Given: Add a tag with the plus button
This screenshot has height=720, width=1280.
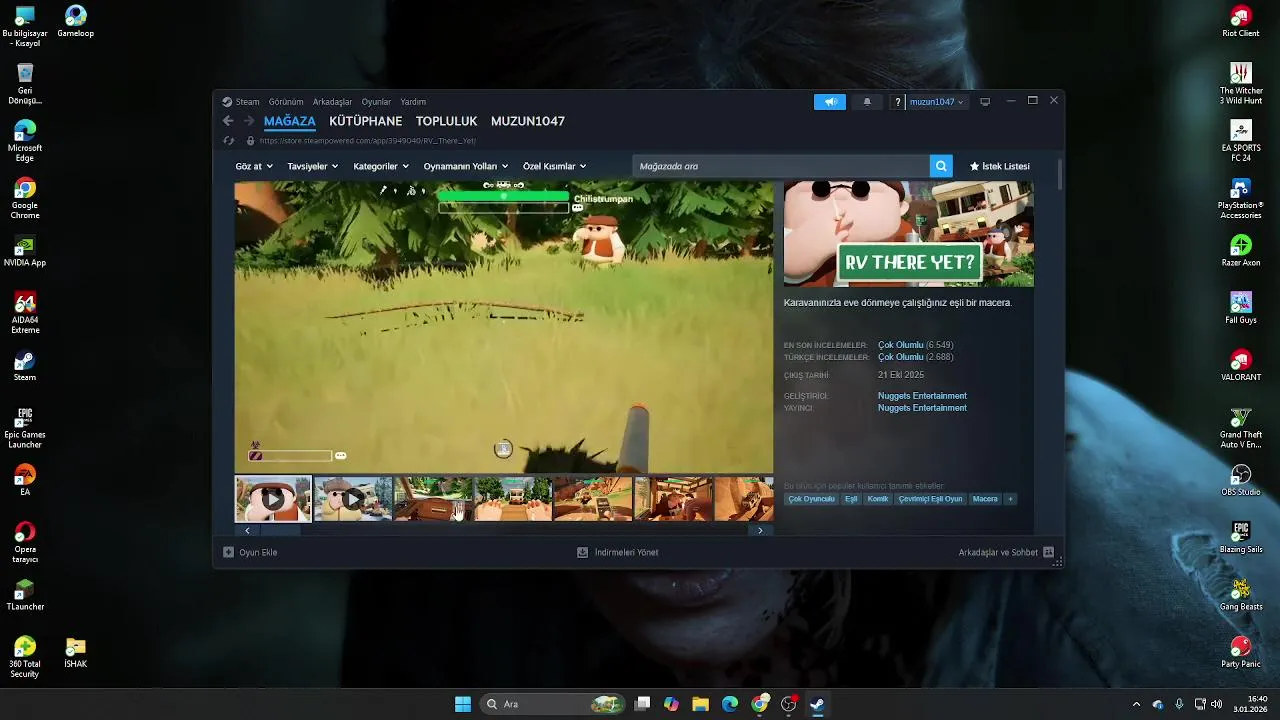Looking at the screenshot, I should tap(1010, 499).
